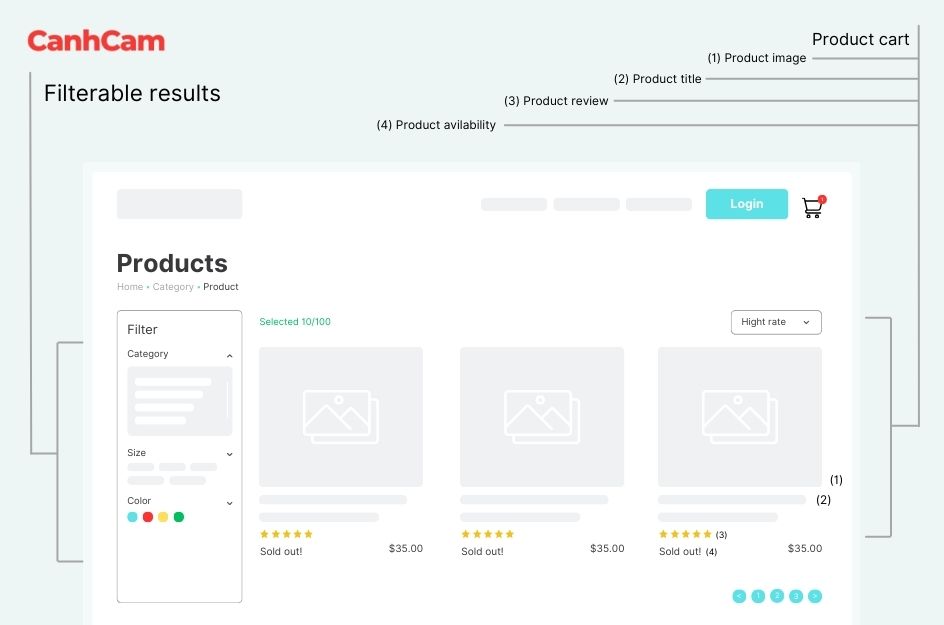Click the previous page arrow in pagination
Image resolution: width=944 pixels, height=625 pixels.
(x=738, y=596)
